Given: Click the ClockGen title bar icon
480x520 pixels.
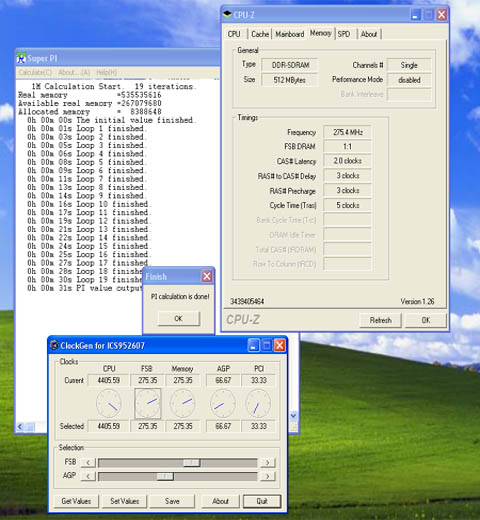Looking at the screenshot, I should [x=54, y=345].
